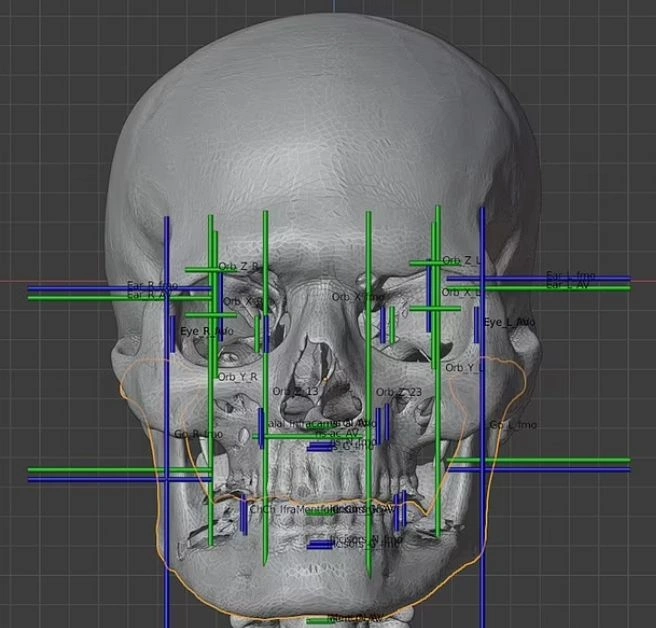Click the short blue marker between the lower incisors
This screenshot has height=628, width=656.
[320, 544]
